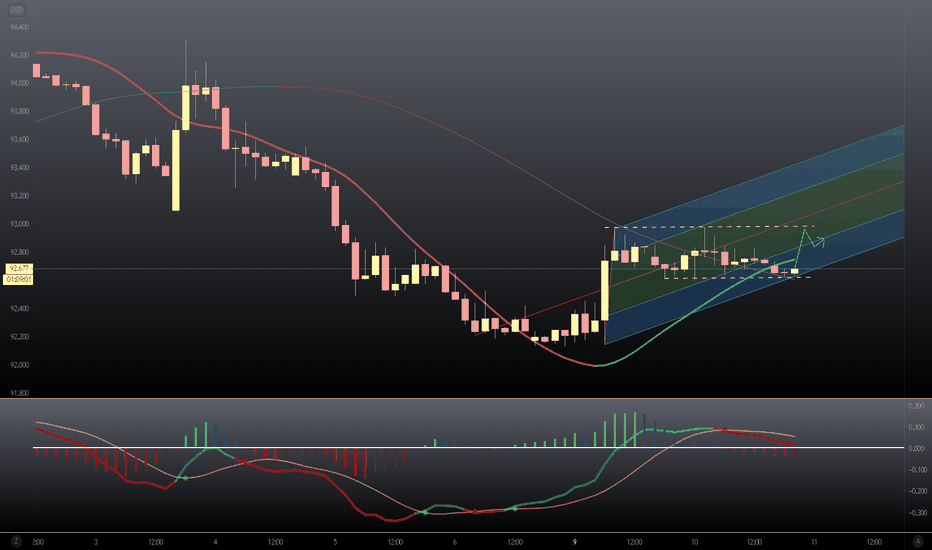Click the 94,200 price axis label
This screenshot has height=550, width=932.
pyautogui.click(x=19, y=55)
